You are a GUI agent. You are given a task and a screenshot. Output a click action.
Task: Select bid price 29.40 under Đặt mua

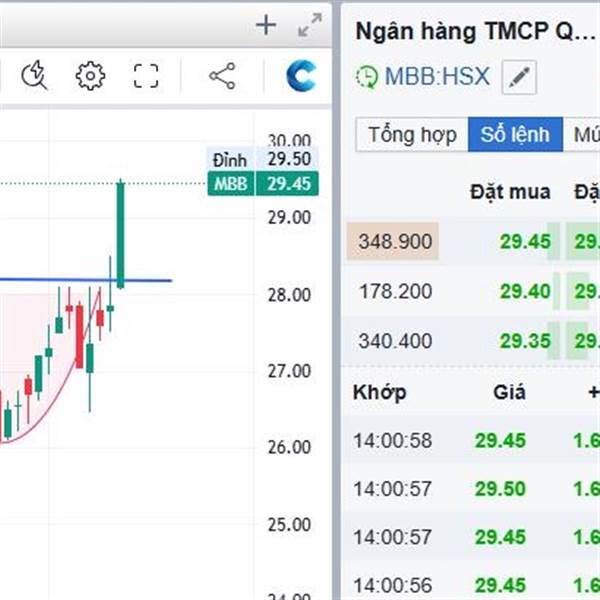tap(525, 291)
